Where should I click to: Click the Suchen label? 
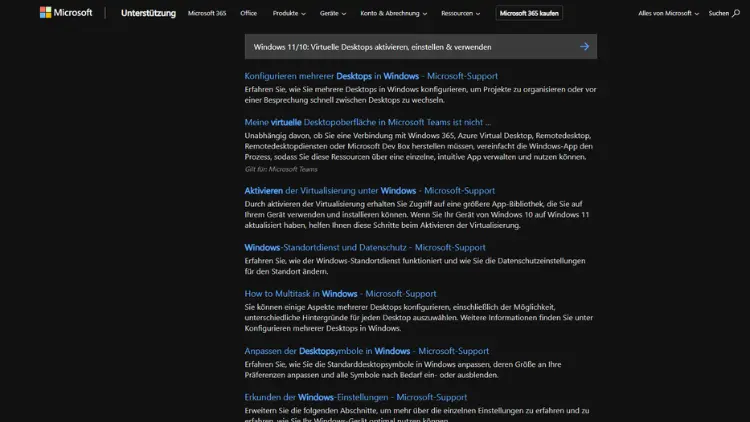pyautogui.click(x=718, y=13)
